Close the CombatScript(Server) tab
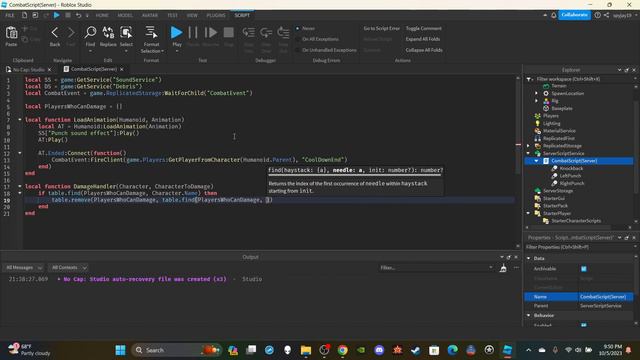Image resolution: width=640 pixels, height=360 pixels. coord(122,69)
